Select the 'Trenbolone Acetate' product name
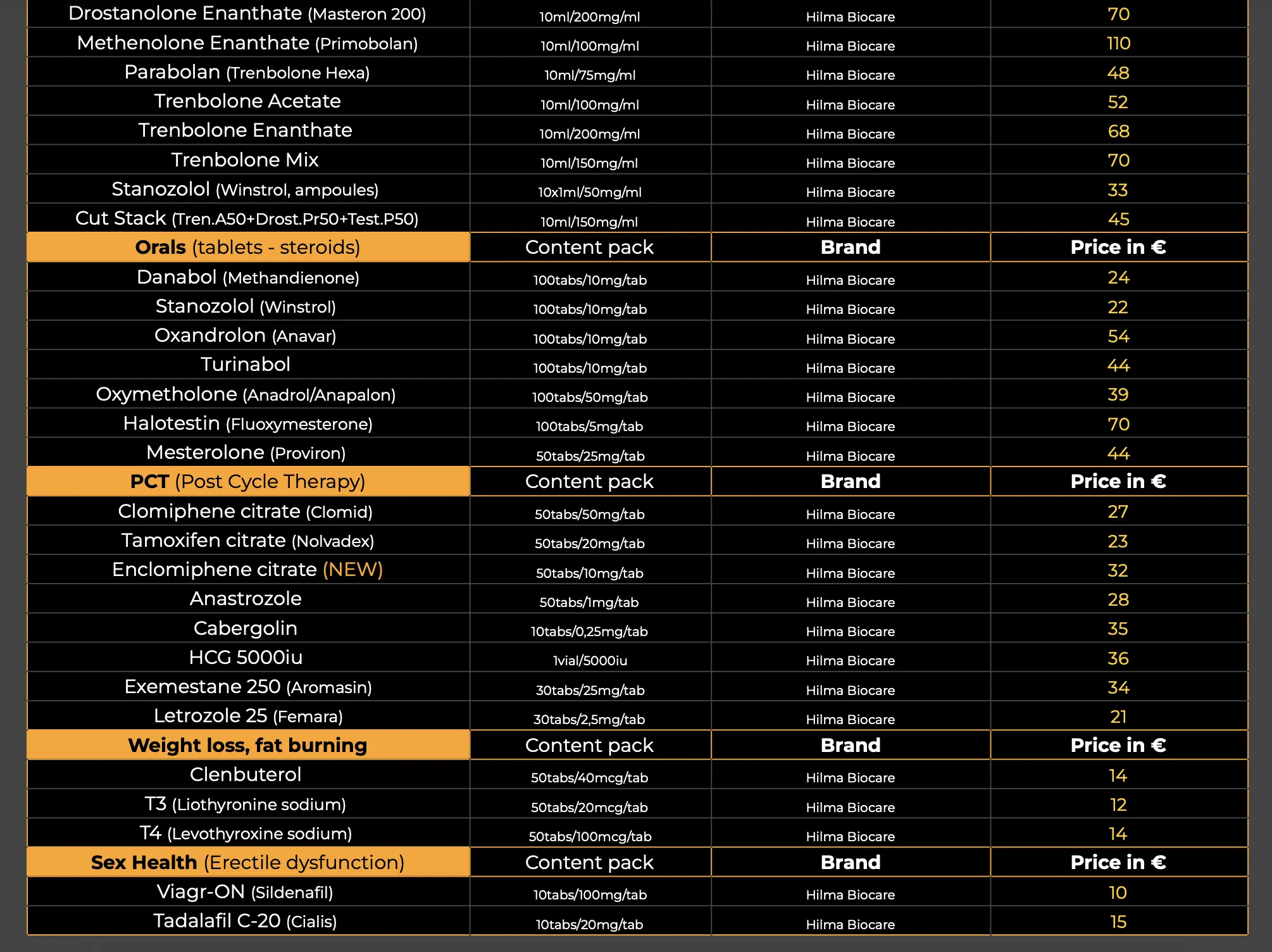1272x952 pixels. (247, 101)
